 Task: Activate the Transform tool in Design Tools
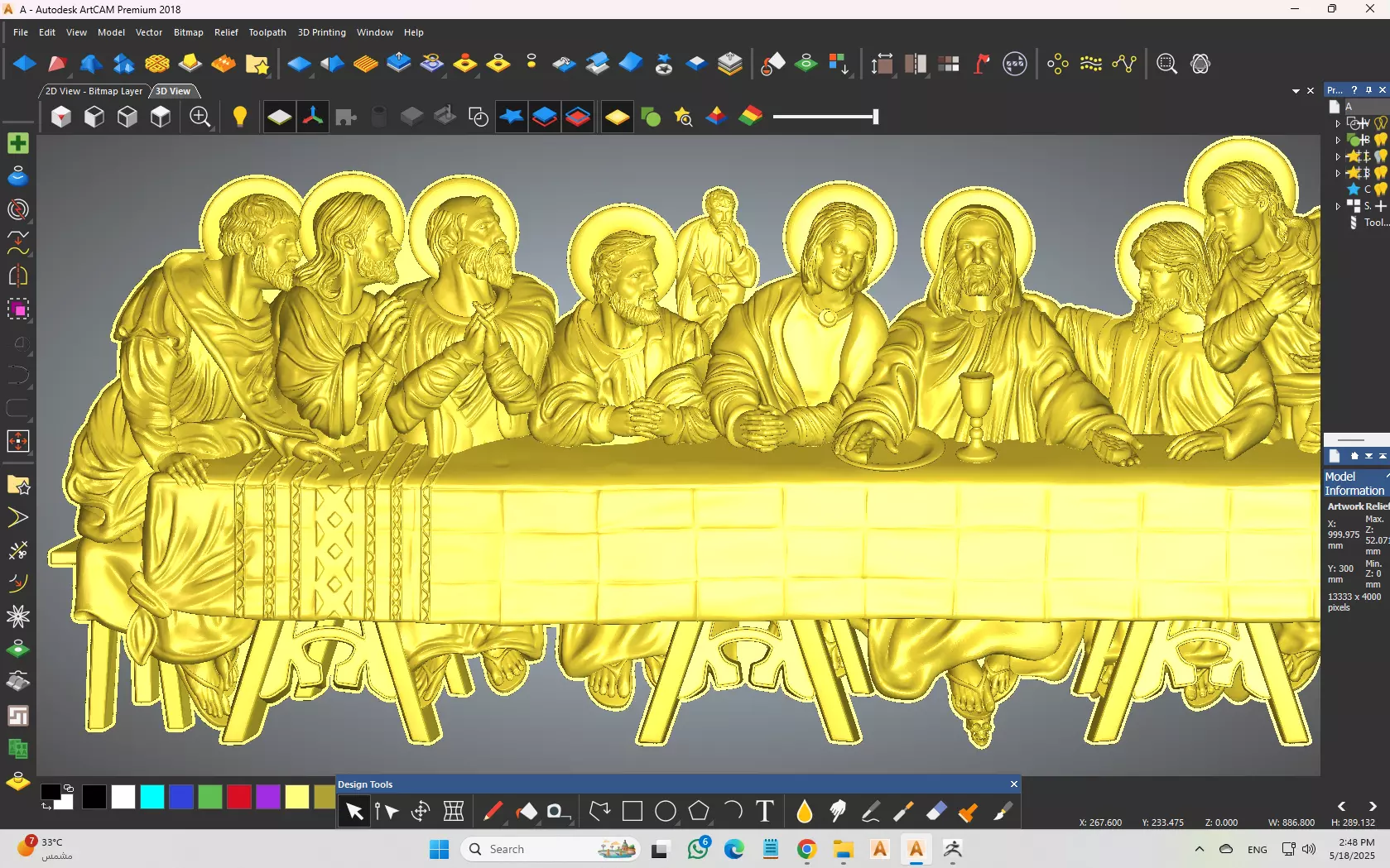[x=421, y=812]
